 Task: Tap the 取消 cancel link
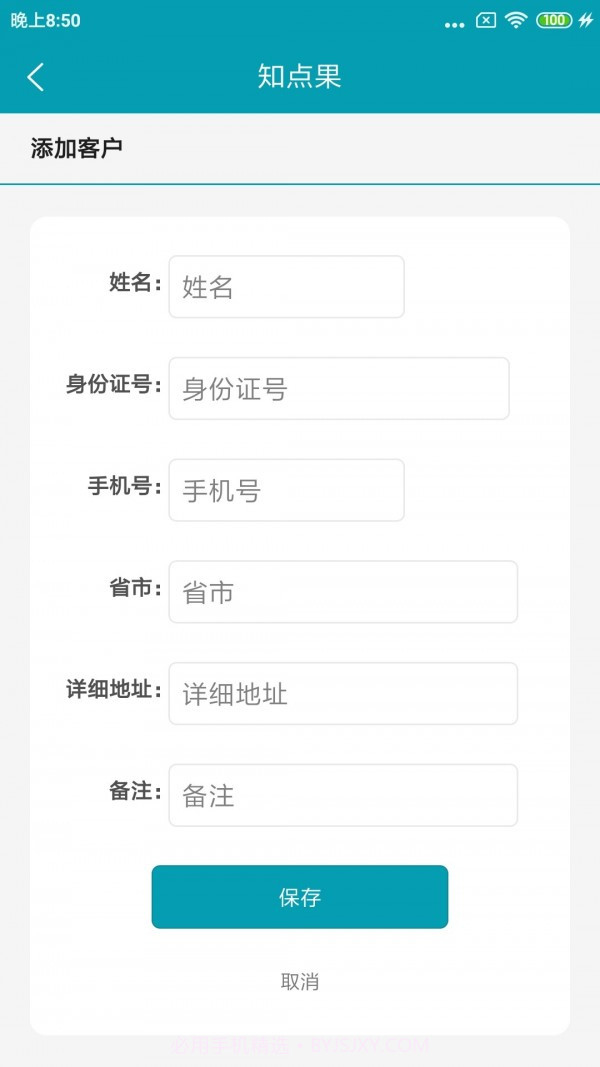click(x=300, y=982)
